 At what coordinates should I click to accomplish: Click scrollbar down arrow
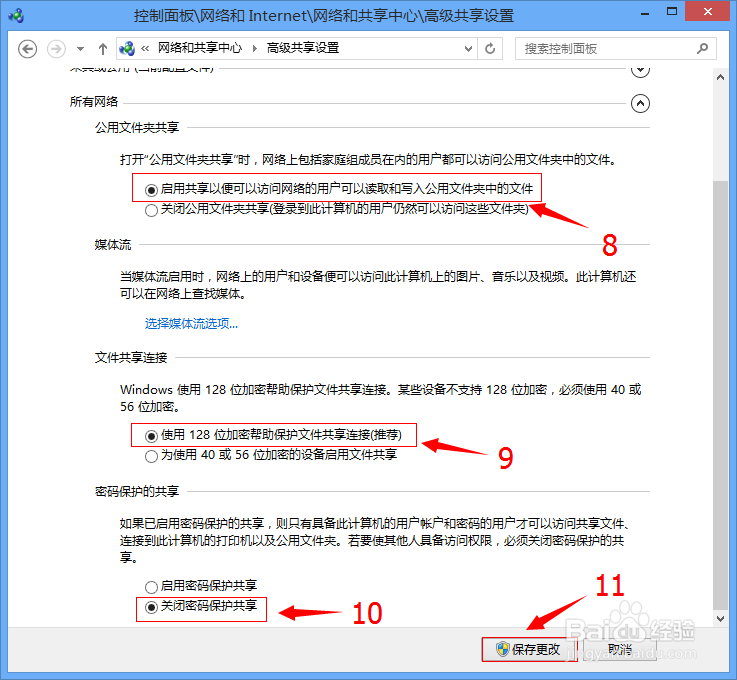[721, 618]
